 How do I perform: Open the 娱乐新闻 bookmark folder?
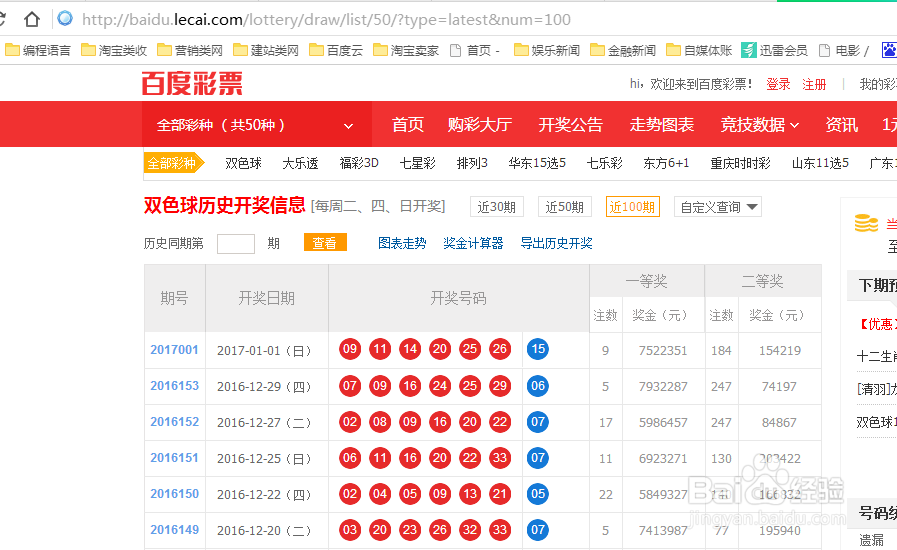[547, 50]
